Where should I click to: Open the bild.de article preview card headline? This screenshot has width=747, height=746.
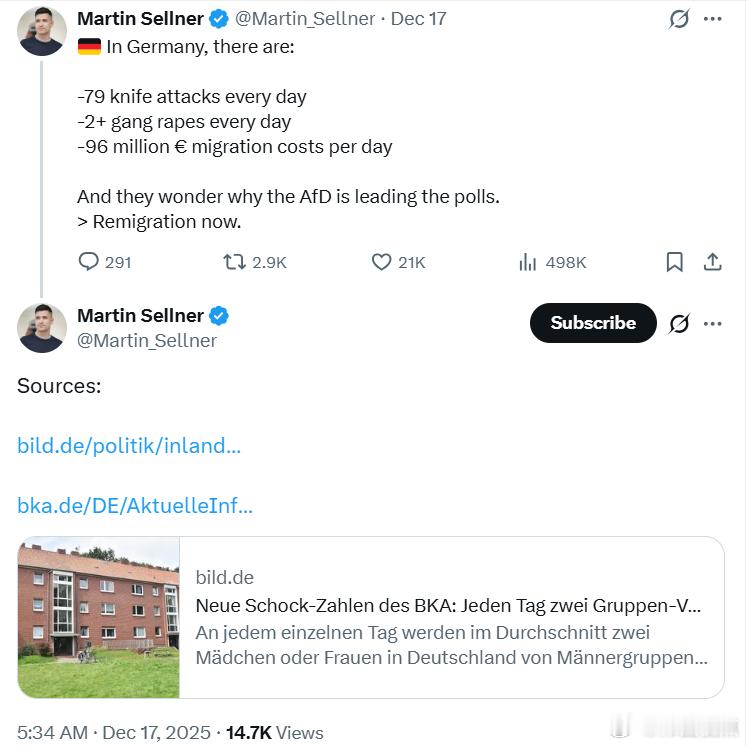[x=447, y=606]
